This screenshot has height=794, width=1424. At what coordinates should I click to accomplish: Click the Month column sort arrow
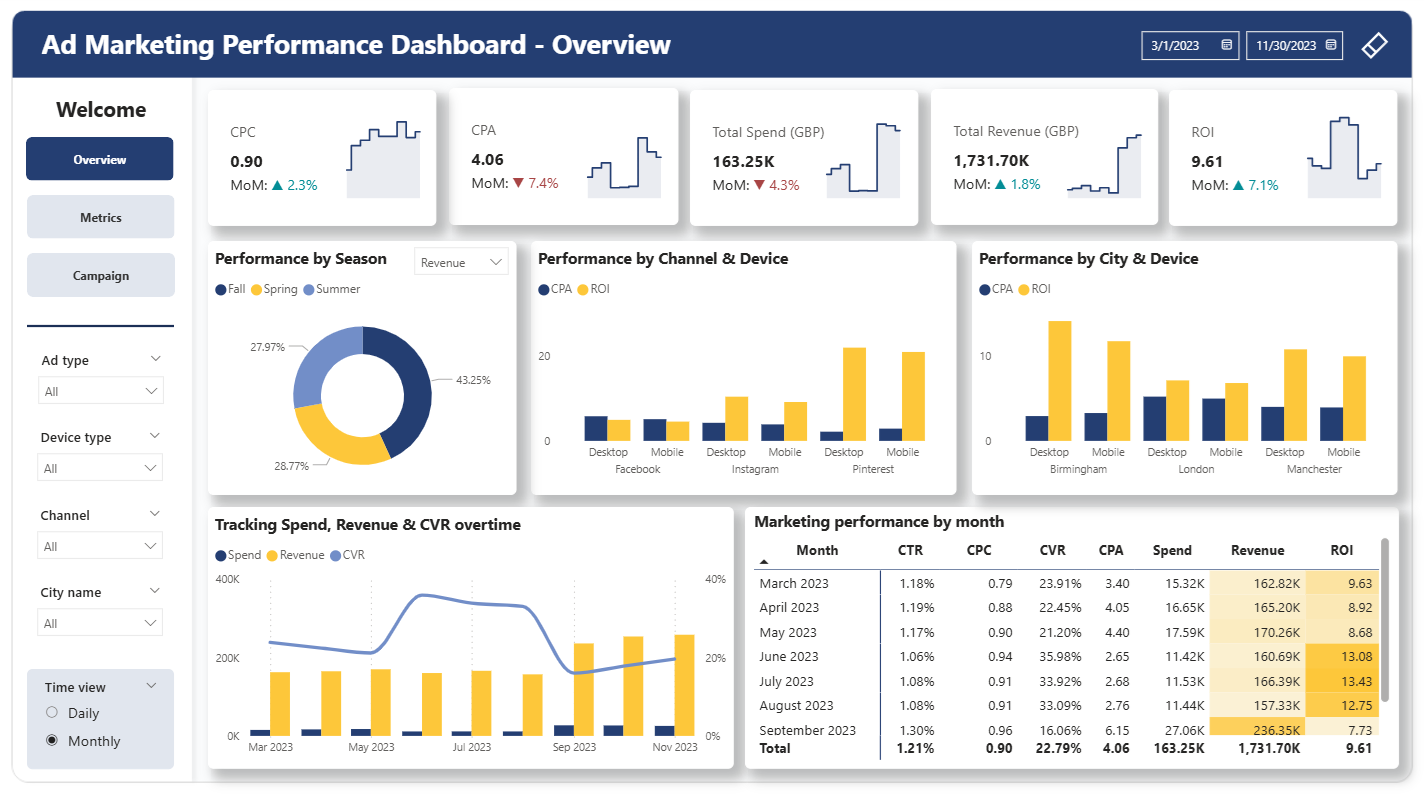(x=765, y=562)
